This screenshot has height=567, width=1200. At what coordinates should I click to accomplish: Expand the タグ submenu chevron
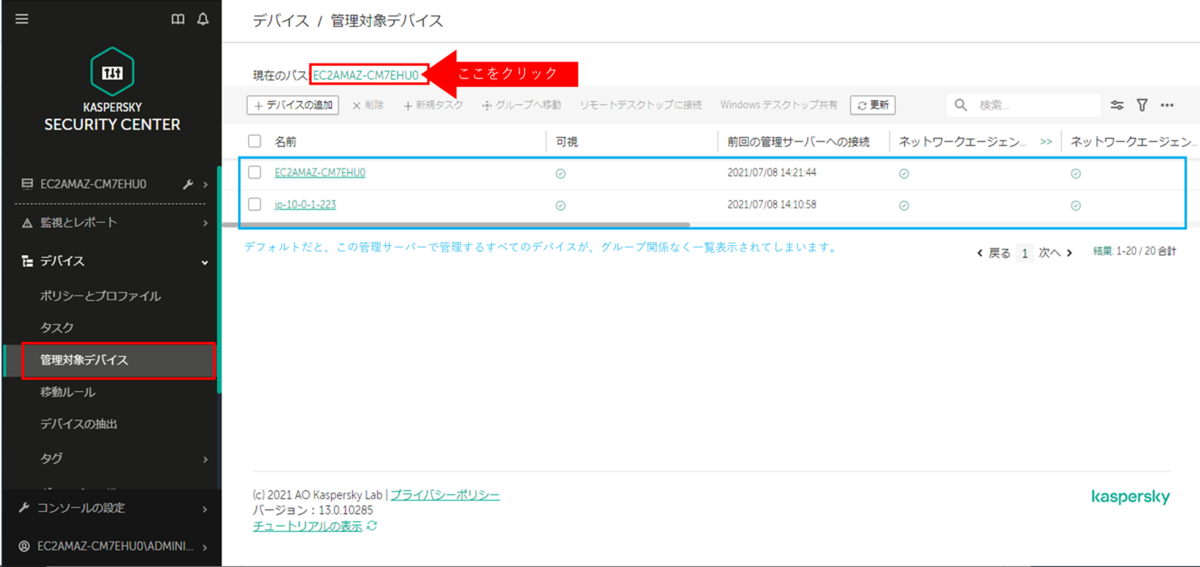point(205,459)
